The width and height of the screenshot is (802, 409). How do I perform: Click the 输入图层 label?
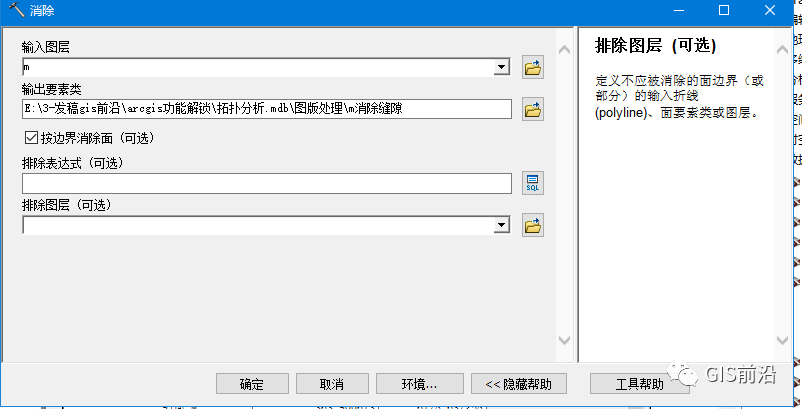coord(46,47)
